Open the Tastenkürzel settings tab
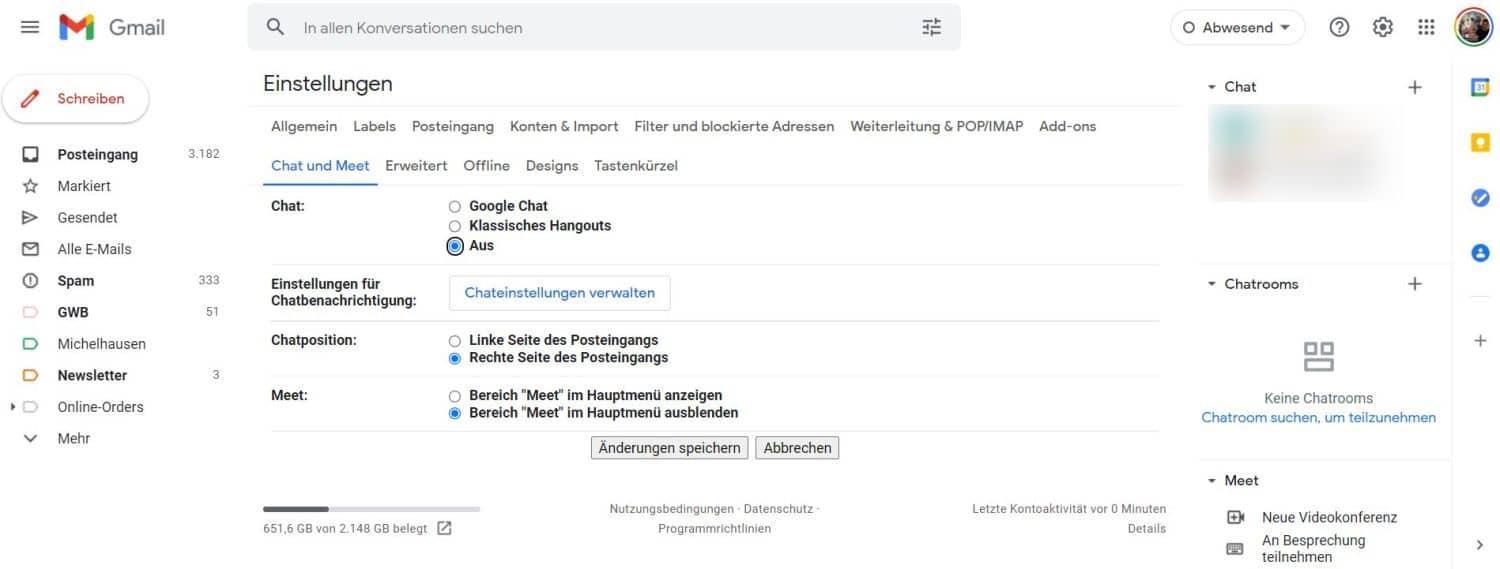 [635, 166]
